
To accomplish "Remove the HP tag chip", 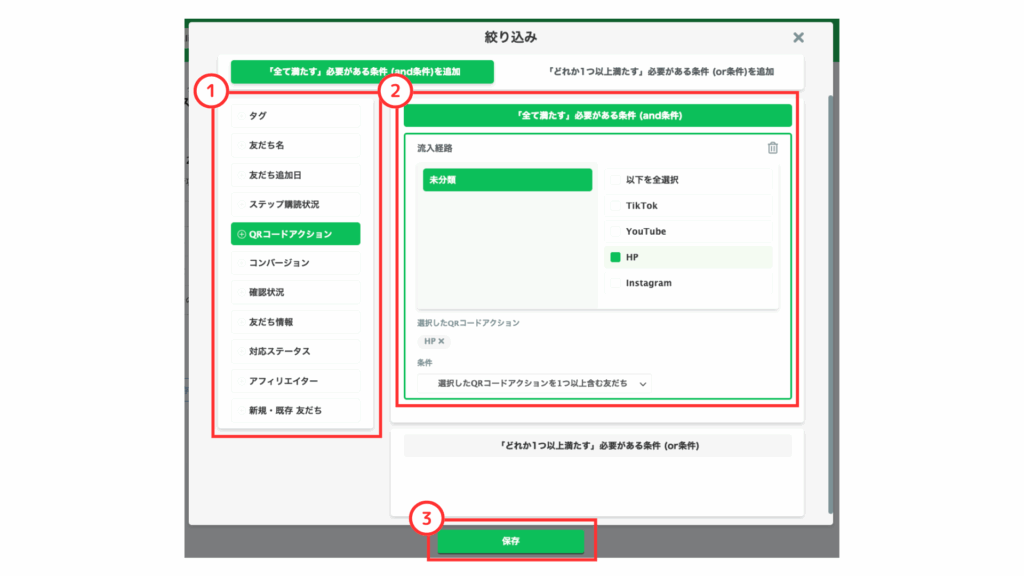I will [x=441, y=341].
